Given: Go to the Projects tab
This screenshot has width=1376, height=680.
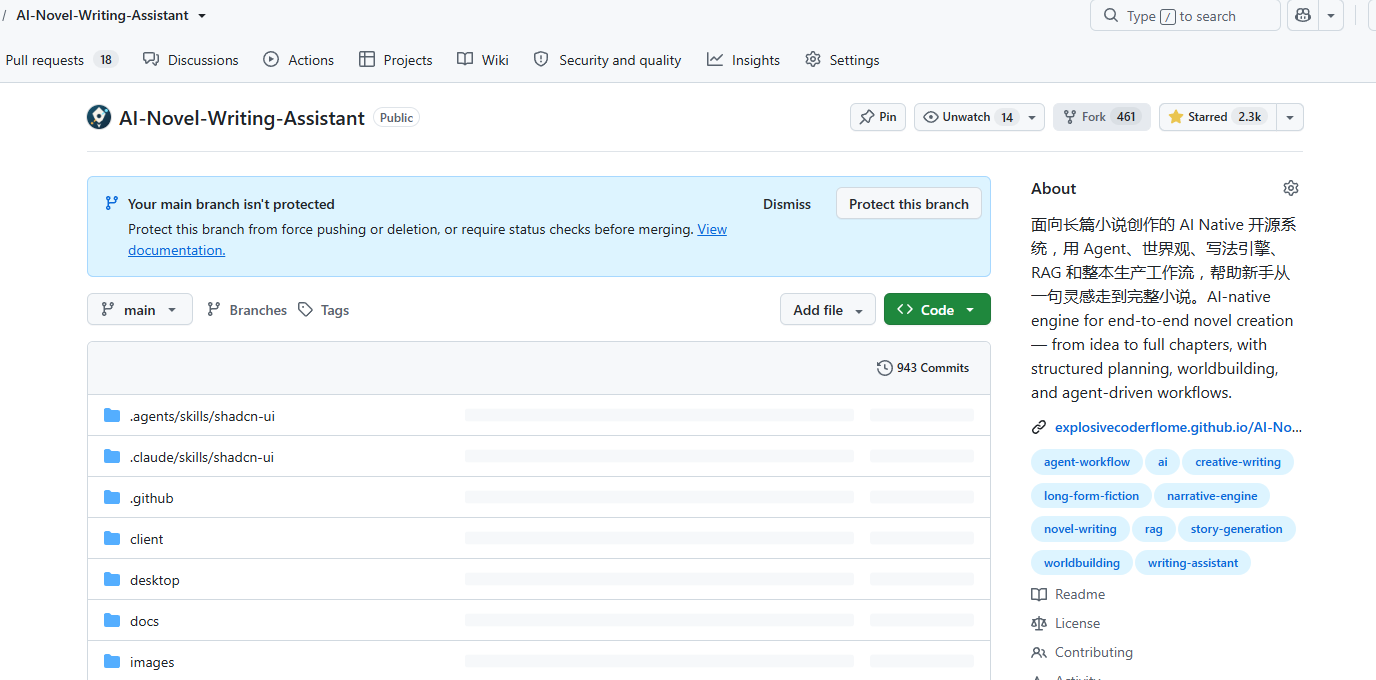Looking at the screenshot, I should [x=396, y=60].
